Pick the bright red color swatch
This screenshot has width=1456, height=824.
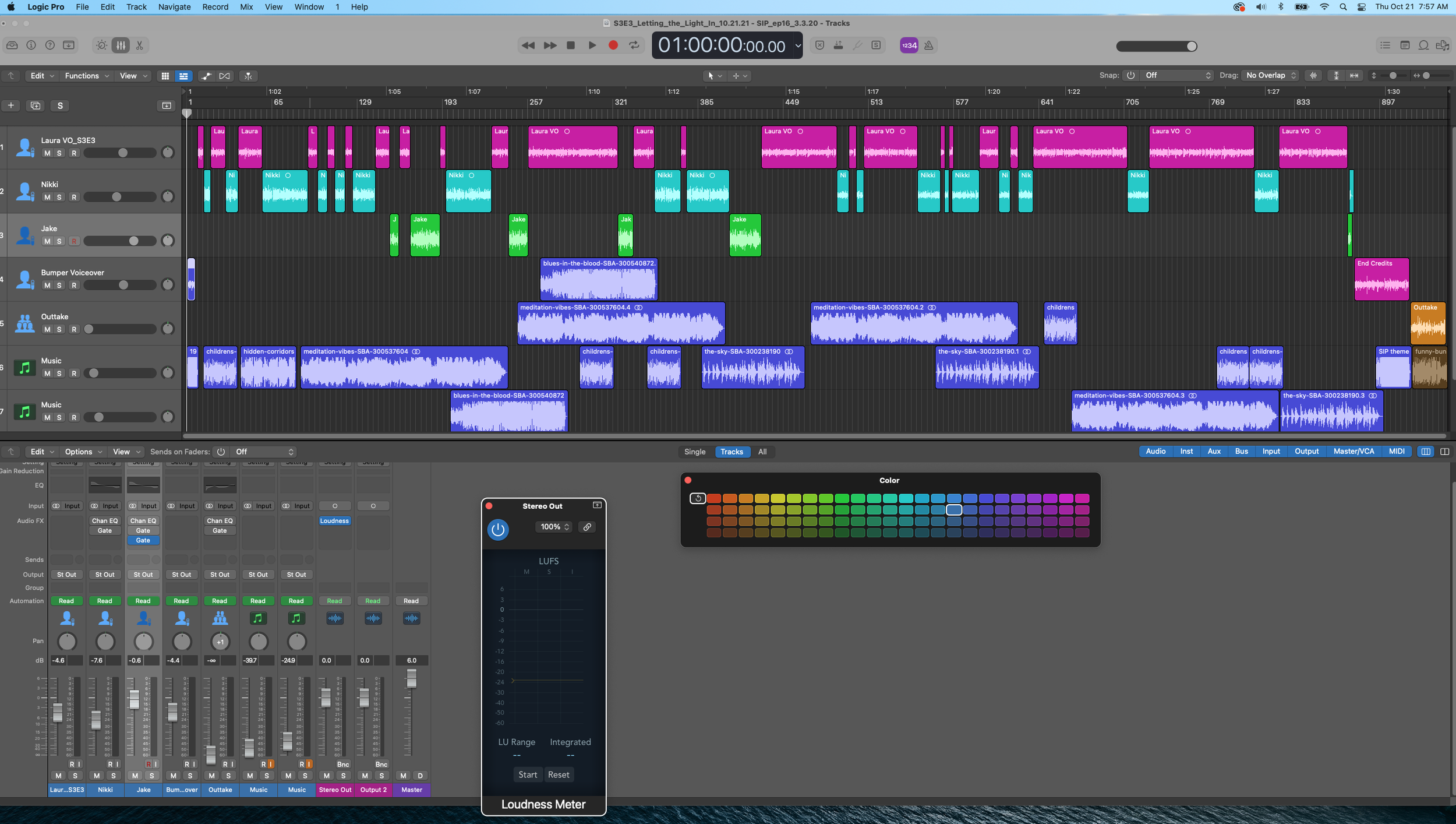point(714,499)
